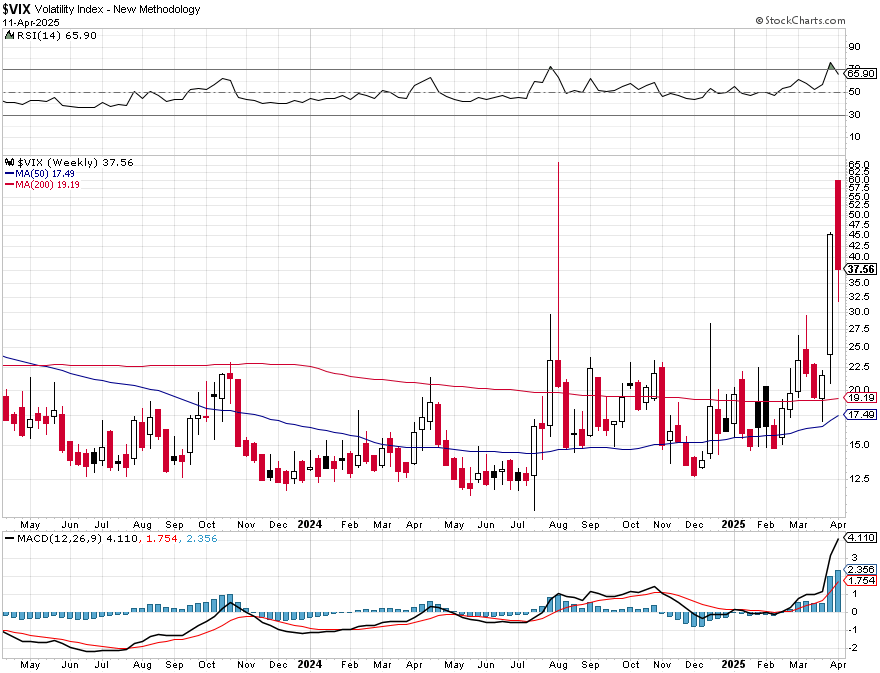Screen dimensions: 880x673
Task: Click the tallest blue MACD histogram bar
Action: [838, 591]
